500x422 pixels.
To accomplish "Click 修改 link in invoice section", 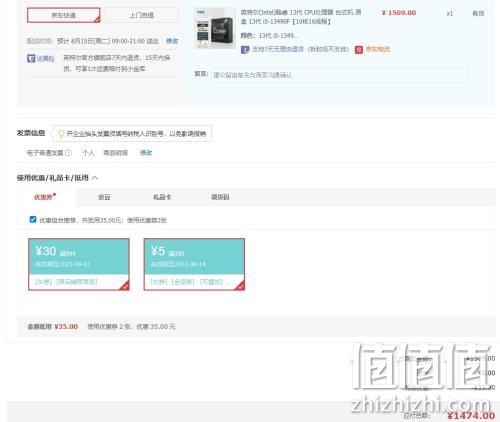I will click(146, 153).
